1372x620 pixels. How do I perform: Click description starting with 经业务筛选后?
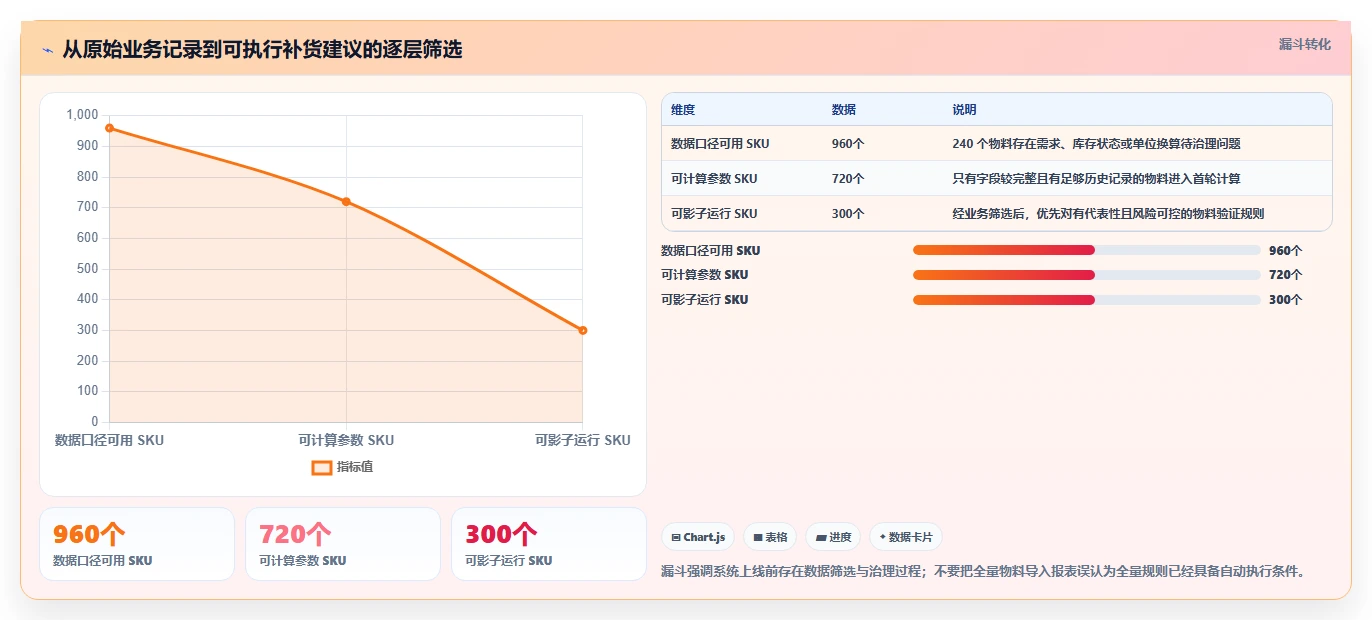click(1108, 214)
